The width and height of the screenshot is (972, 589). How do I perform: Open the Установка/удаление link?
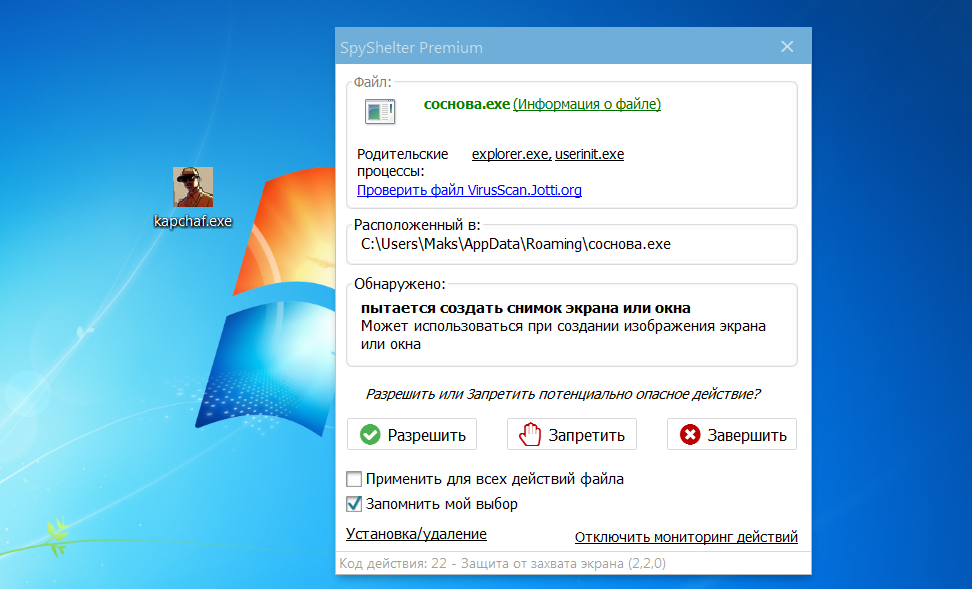(x=416, y=534)
